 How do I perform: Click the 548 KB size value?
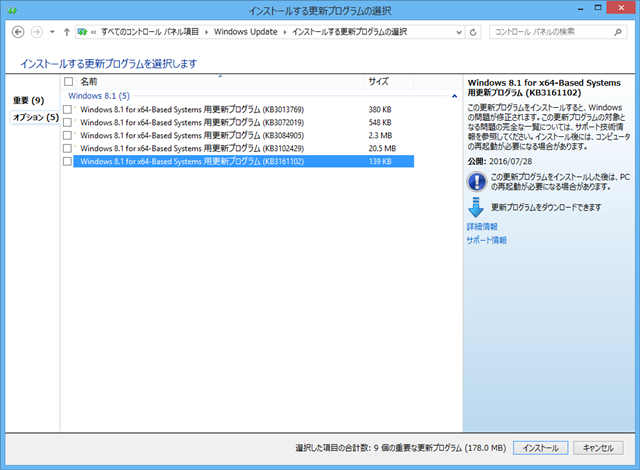(x=380, y=122)
